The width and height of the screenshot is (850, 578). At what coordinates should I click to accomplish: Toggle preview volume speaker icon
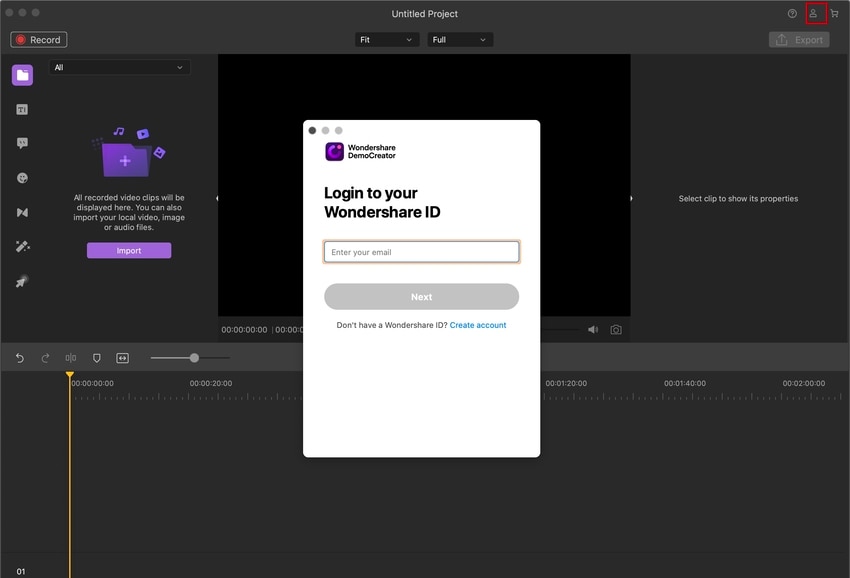593,330
